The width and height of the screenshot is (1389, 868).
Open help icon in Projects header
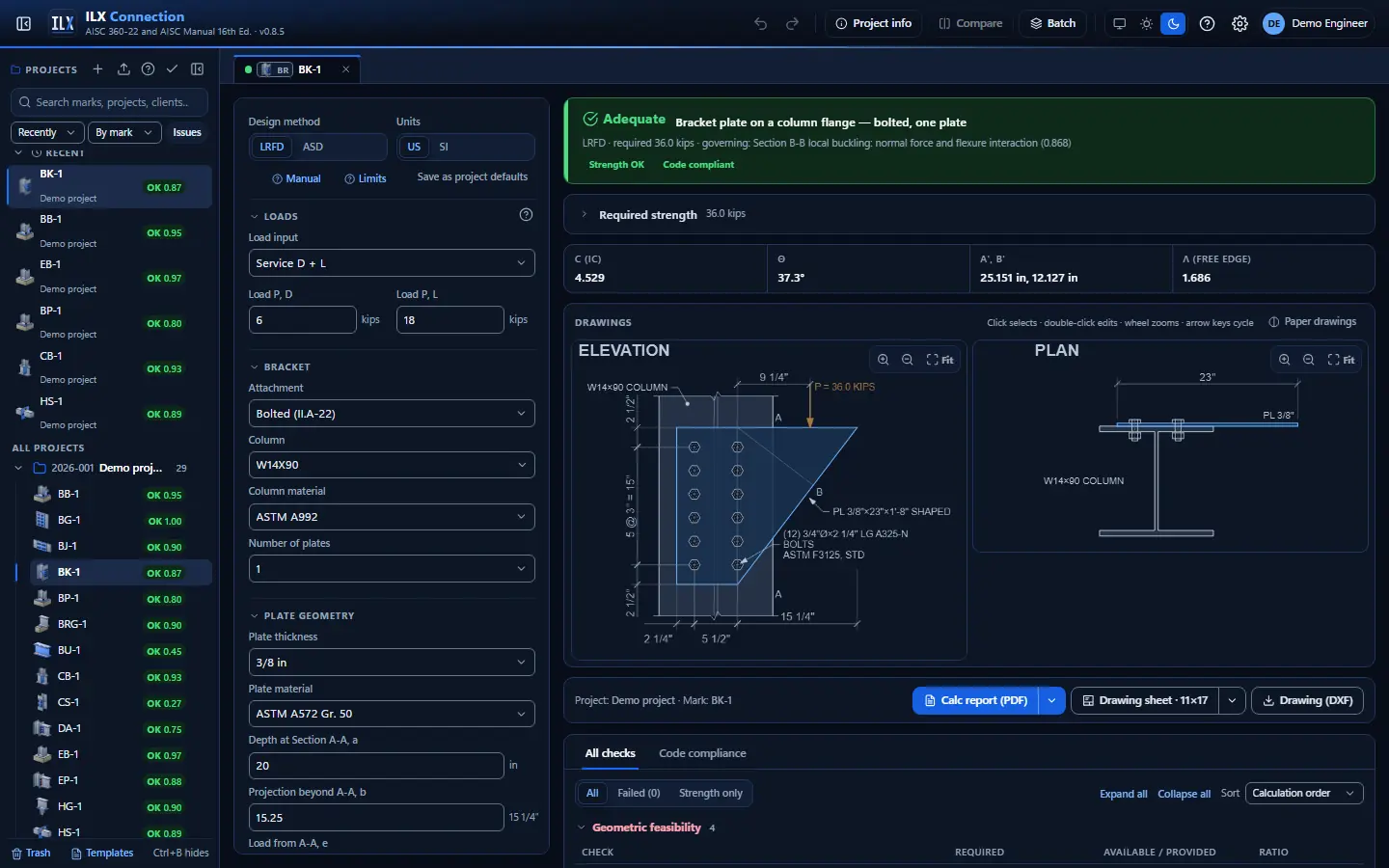[148, 69]
